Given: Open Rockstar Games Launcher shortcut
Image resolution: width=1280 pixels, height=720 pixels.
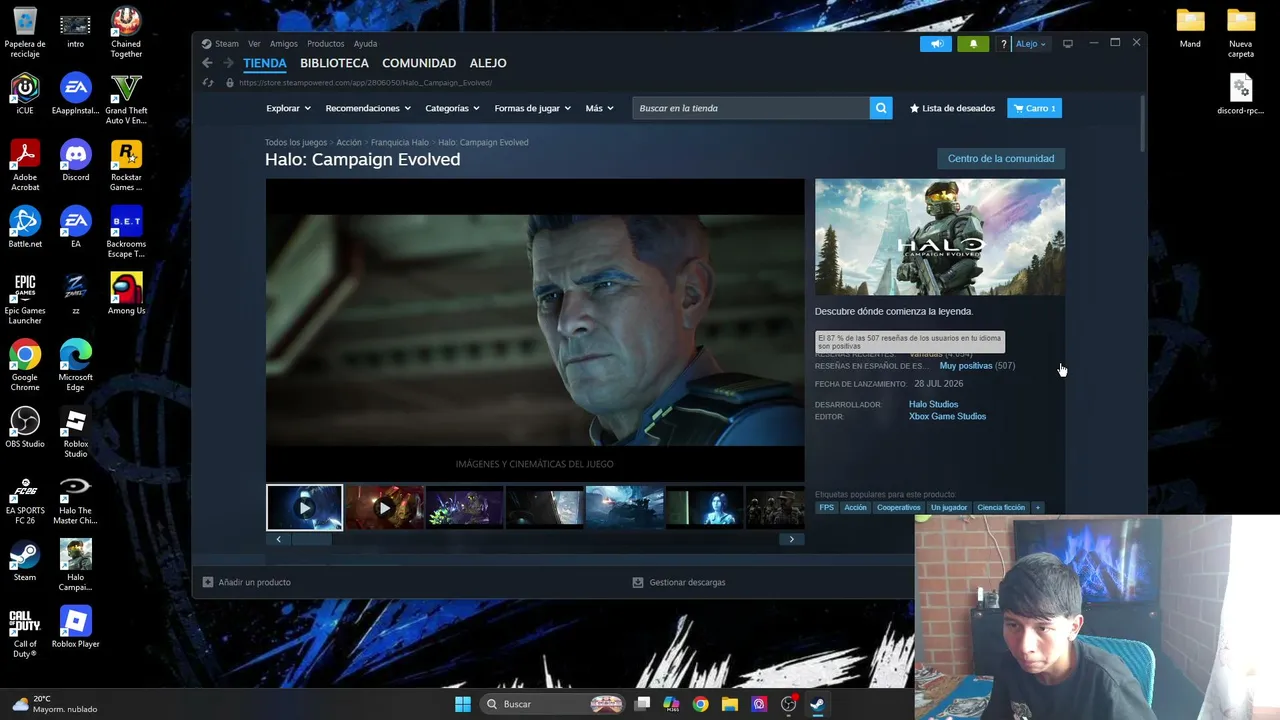Looking at the screenshot, I should [126, 166].
